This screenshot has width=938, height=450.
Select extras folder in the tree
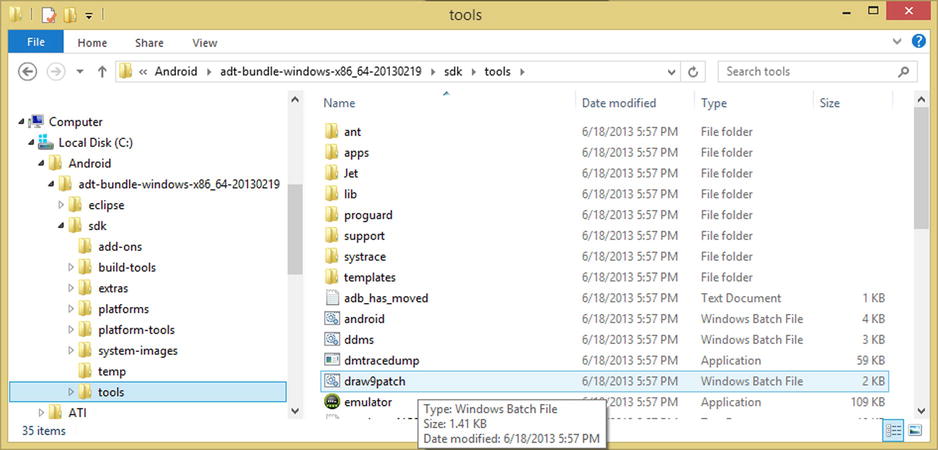tap(113, 288)
